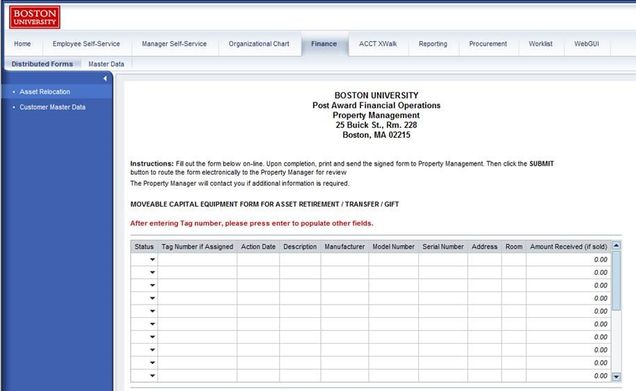The width and height of the screenshot is (636, 391).
Task: Open the Employee Self-Service tab
Action: click(86, 44)
